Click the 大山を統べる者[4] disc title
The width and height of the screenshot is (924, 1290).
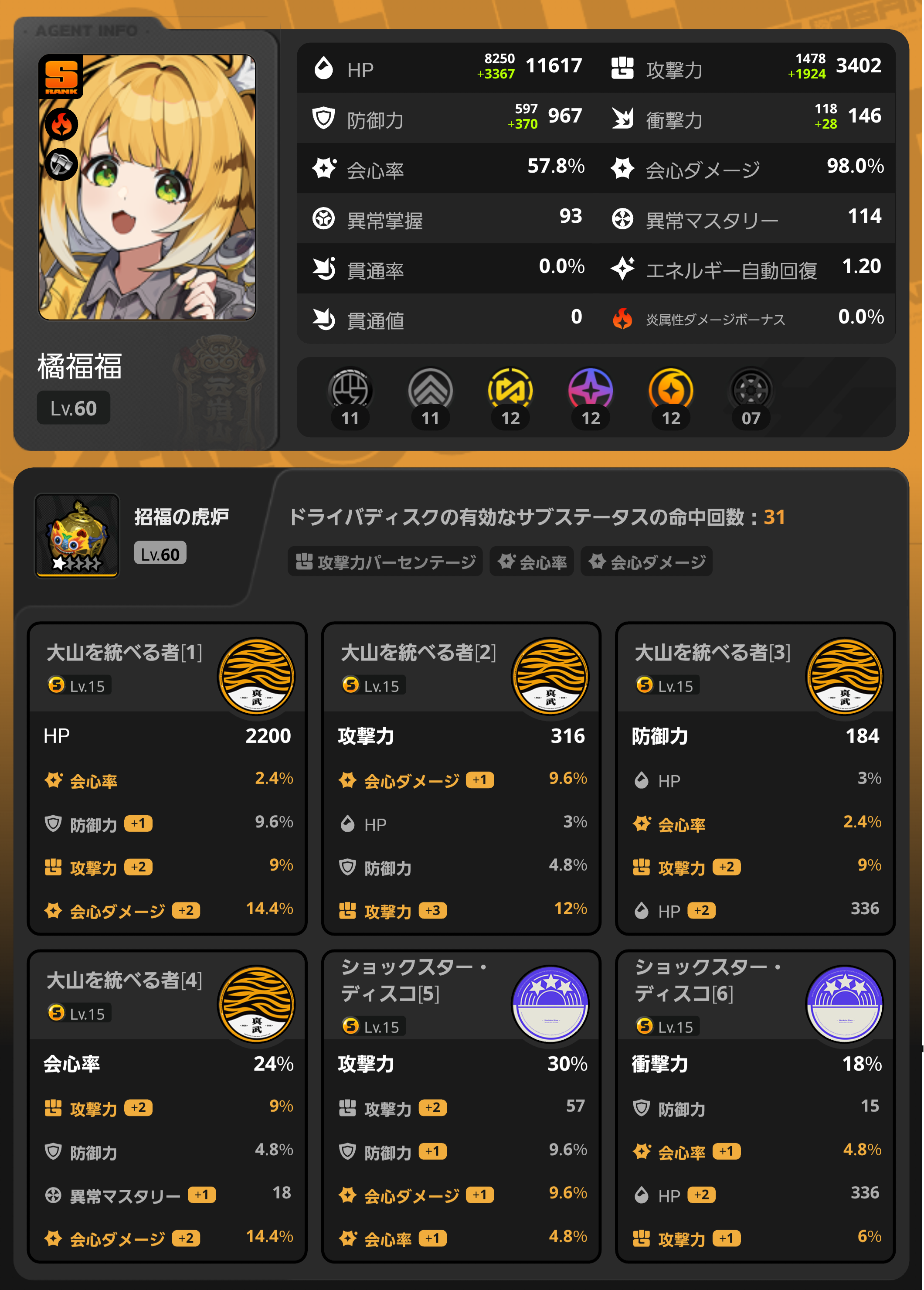coord(124,980)
